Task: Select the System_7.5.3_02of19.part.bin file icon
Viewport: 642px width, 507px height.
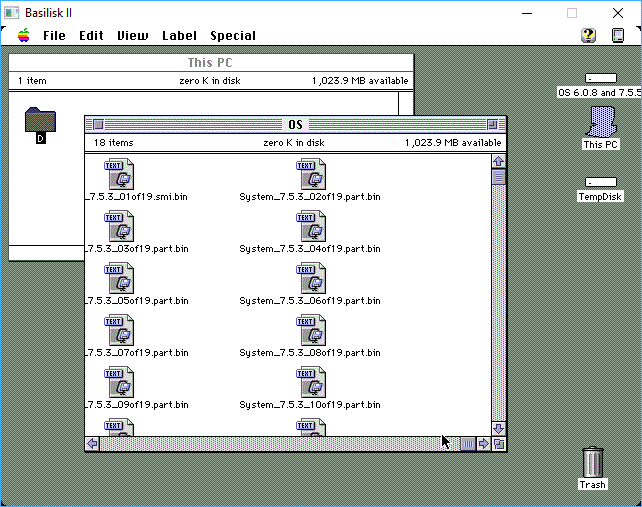Action: (311, 174)
